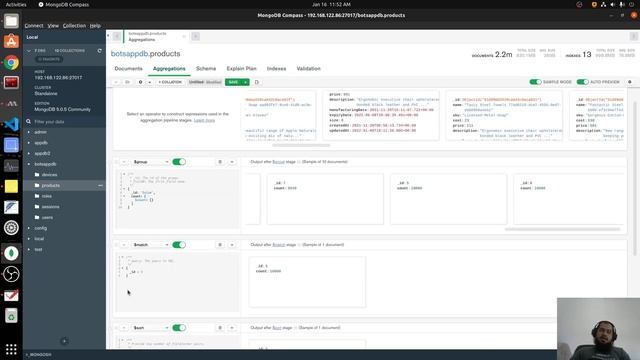Add stage after $match stage

coord(232,245)
